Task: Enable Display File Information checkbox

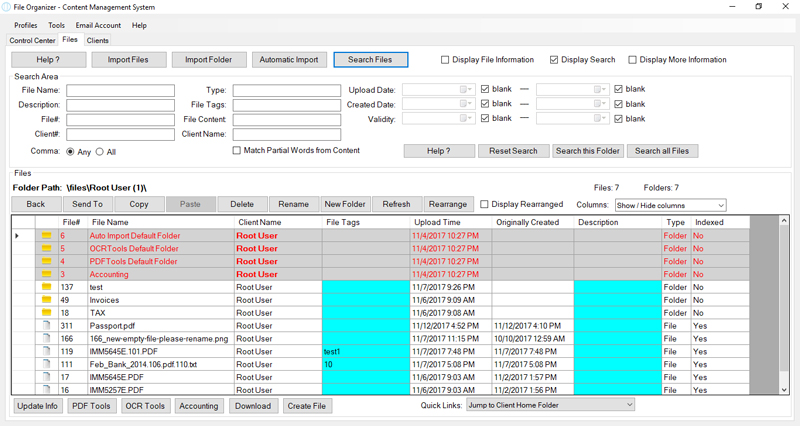Action: (x=445, y=60)
